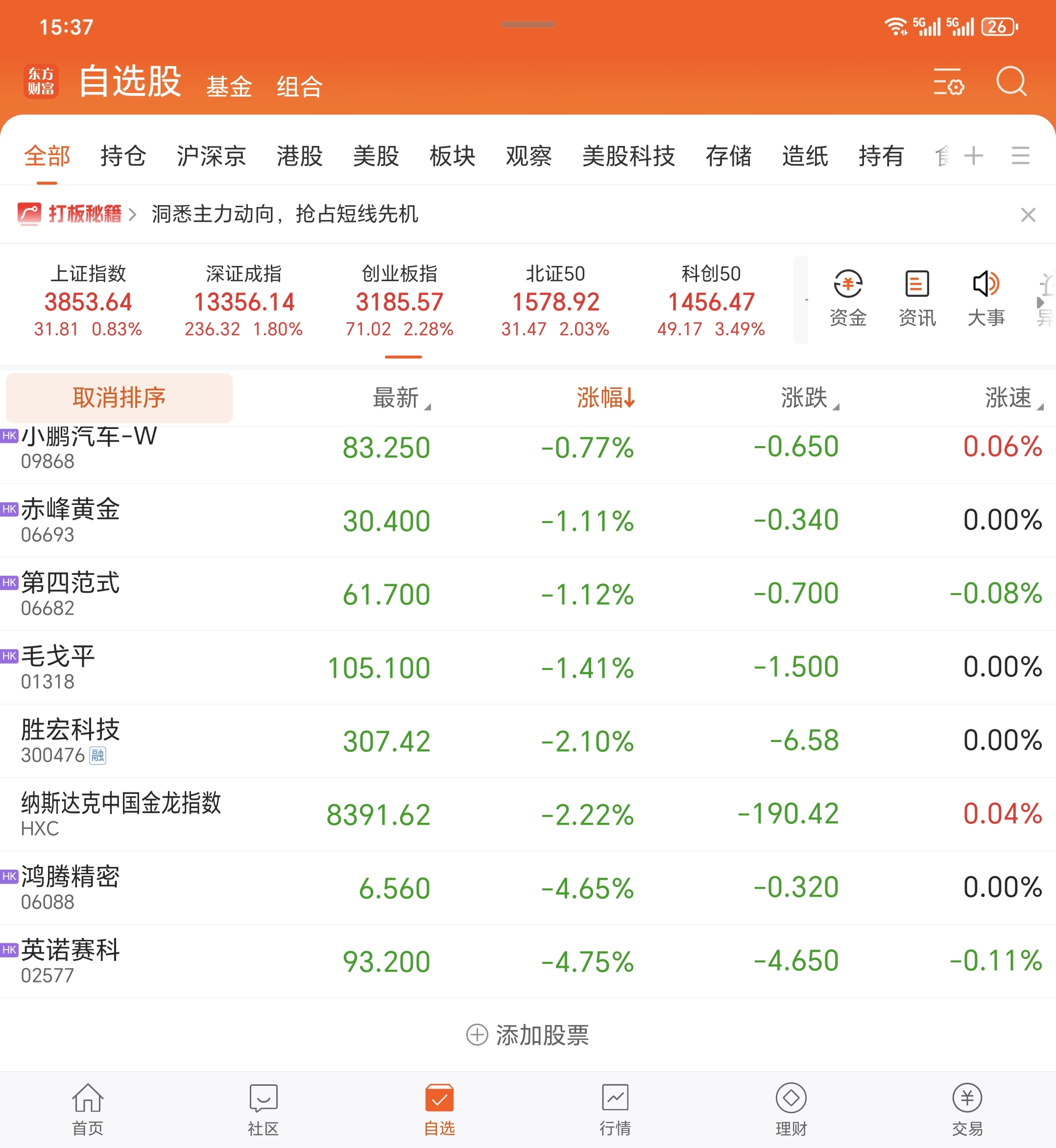
Task: Tap the 东方财富 app logo
Action: pos(41,82)
